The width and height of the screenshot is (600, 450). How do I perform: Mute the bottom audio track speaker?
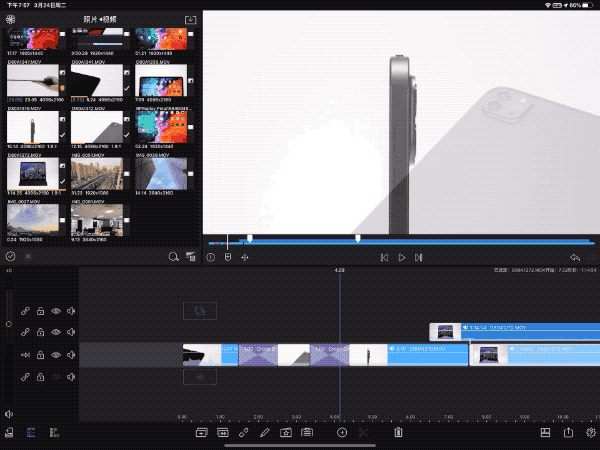click(71, 377)
